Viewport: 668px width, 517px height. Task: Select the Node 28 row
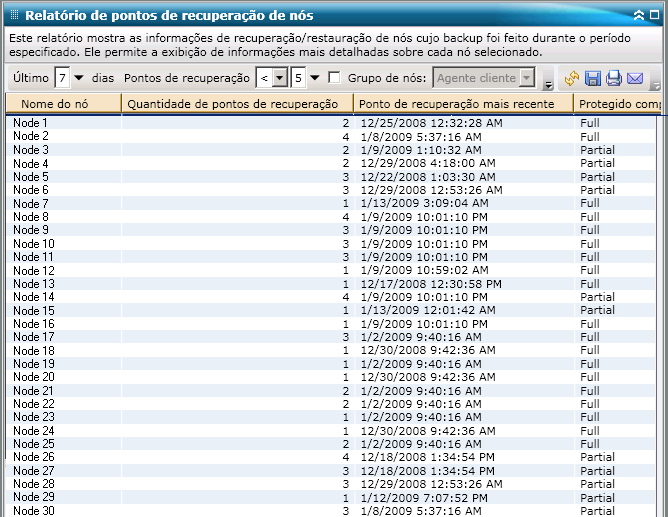[x=331, y=484]
